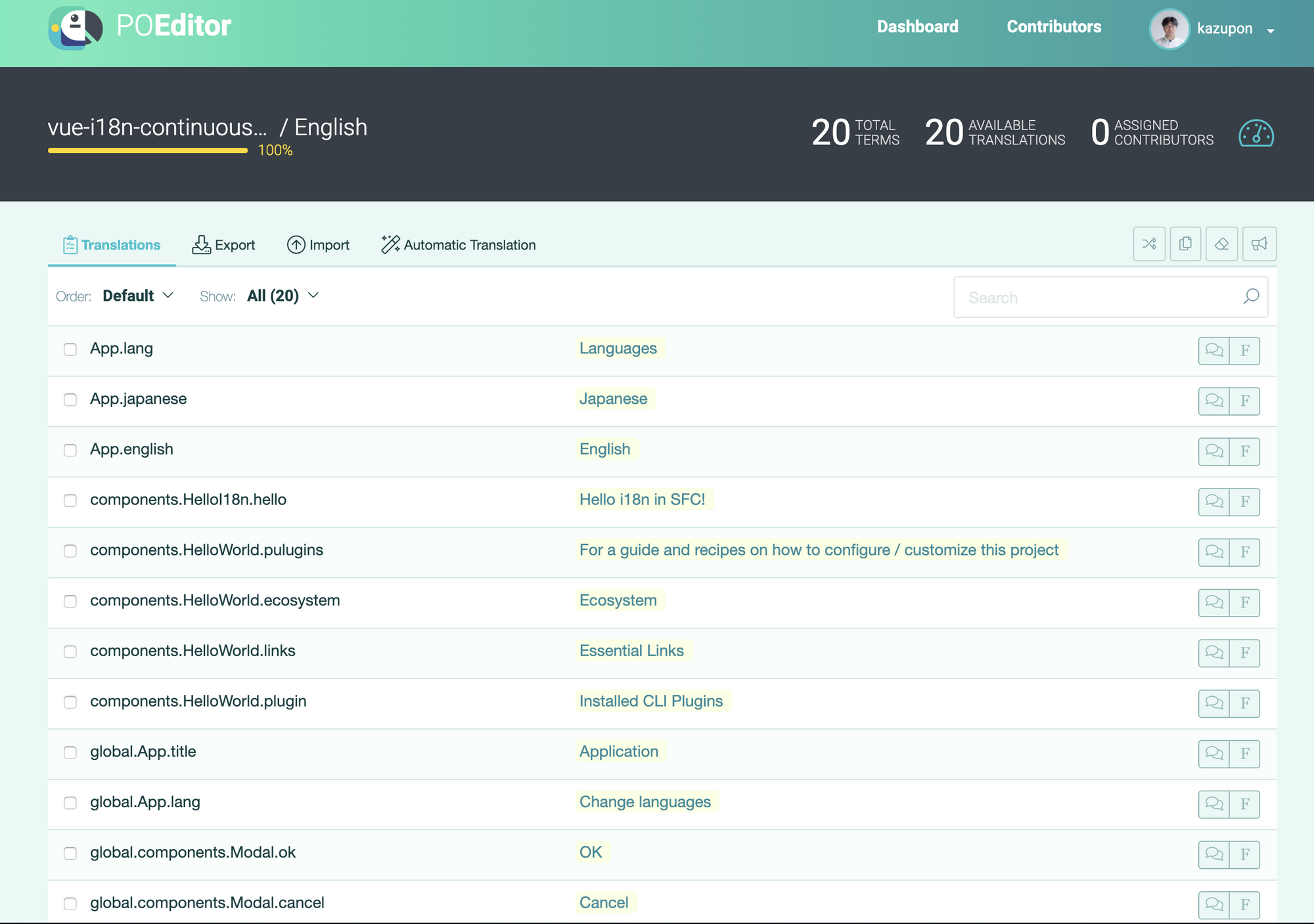
Task: Open the language stats gauge icon
Action: pyautogui.click(x=1256, y=133)
